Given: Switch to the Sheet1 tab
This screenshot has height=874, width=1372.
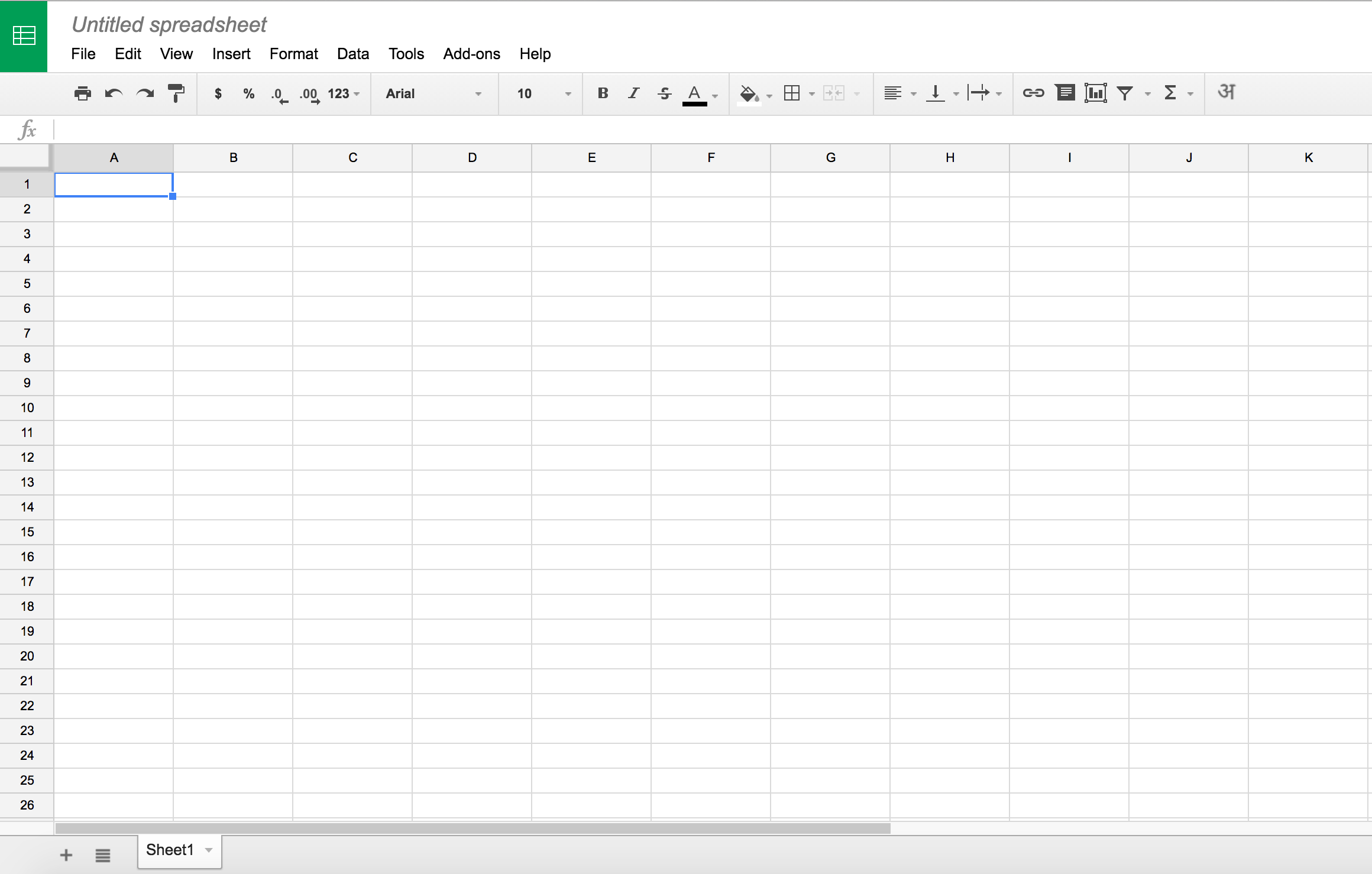Looking at the screenshot, I should click(171, 850).
